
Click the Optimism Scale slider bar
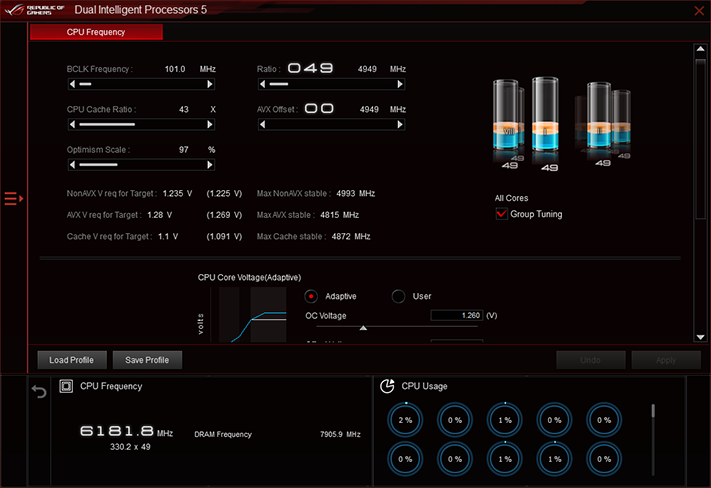(141, 165)
